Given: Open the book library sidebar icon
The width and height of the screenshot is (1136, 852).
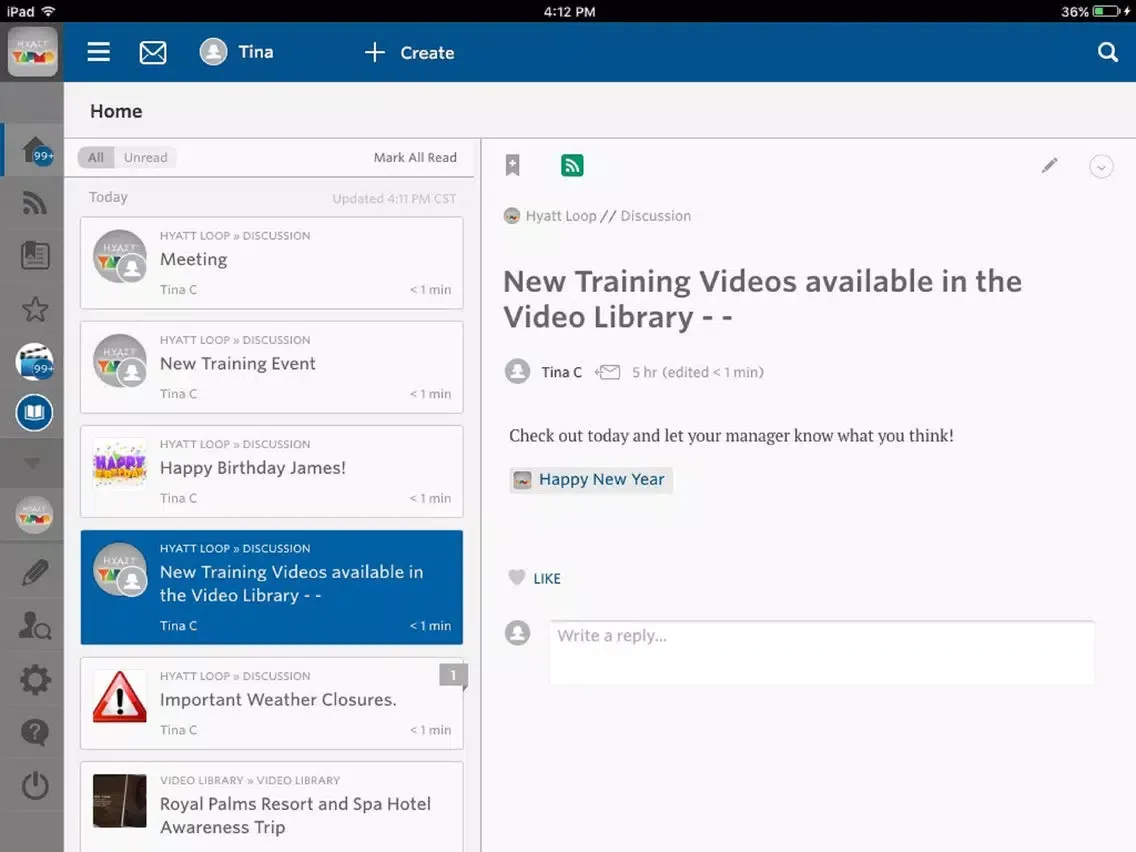Looking at the screenshot, I should point(34,412).
